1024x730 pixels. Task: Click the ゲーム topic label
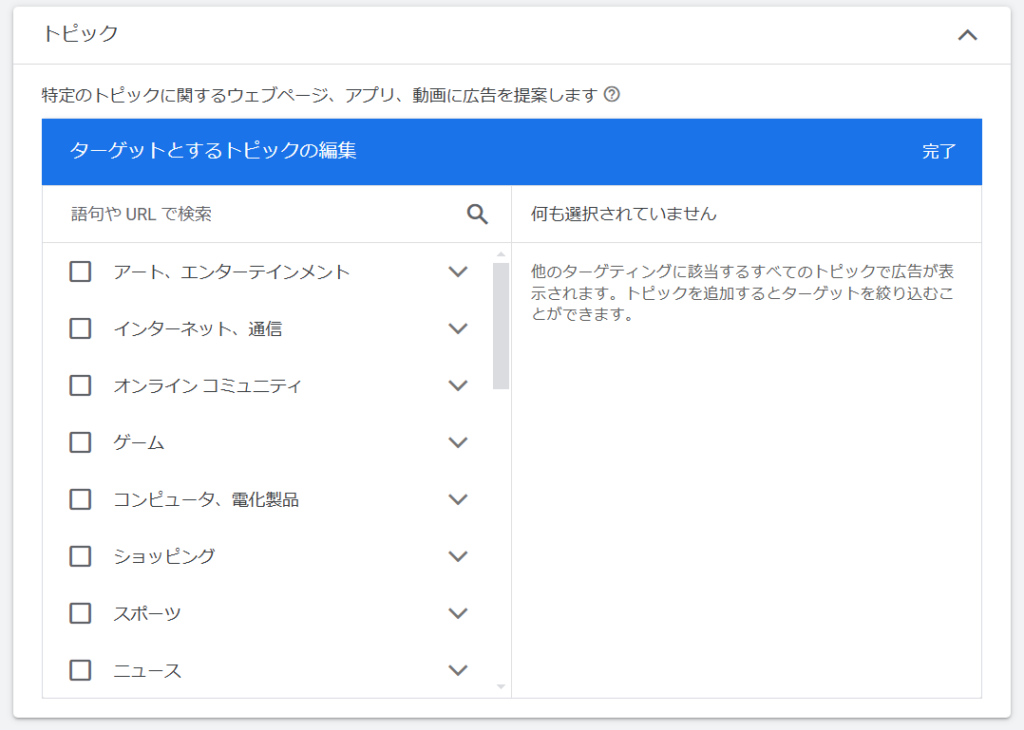138,443
